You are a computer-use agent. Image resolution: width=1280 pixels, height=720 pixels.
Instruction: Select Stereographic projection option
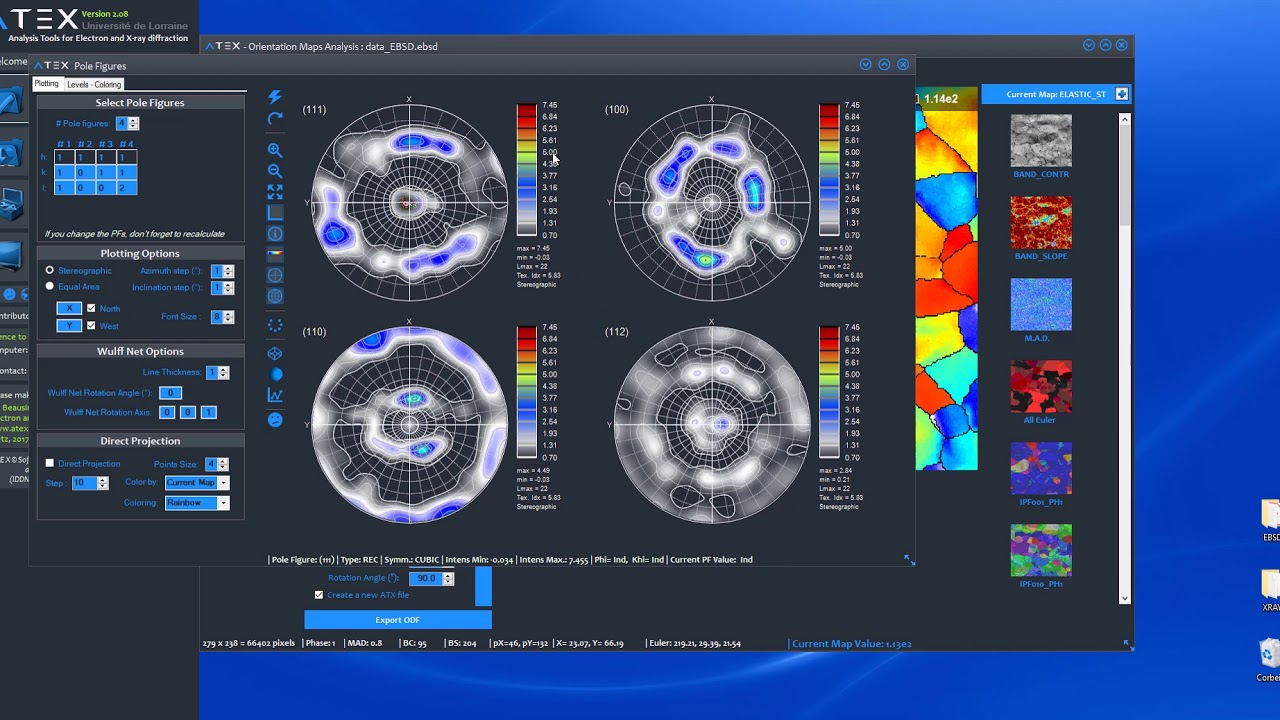click(50, 271)
